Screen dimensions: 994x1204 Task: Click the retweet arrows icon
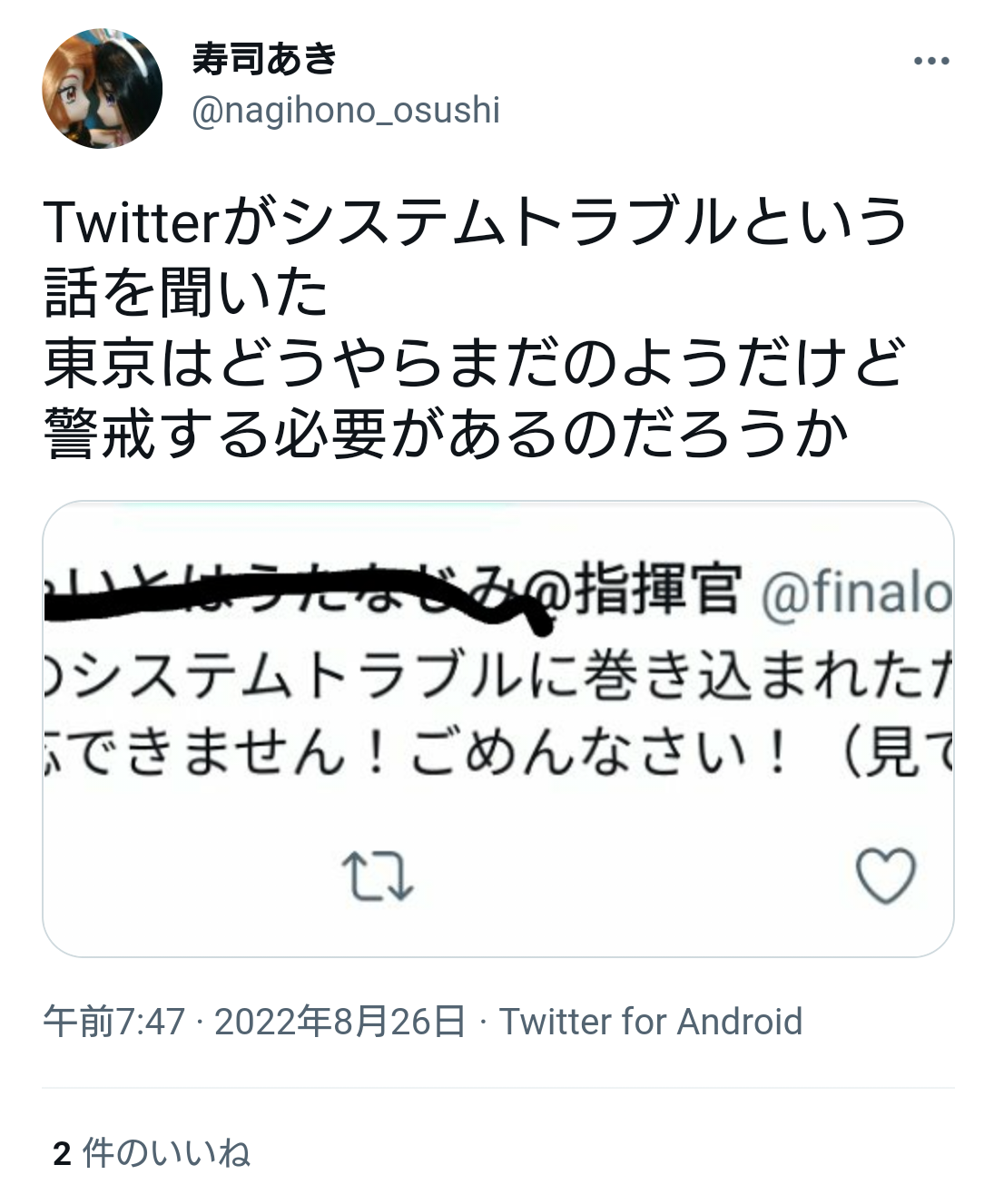point(377,875)
